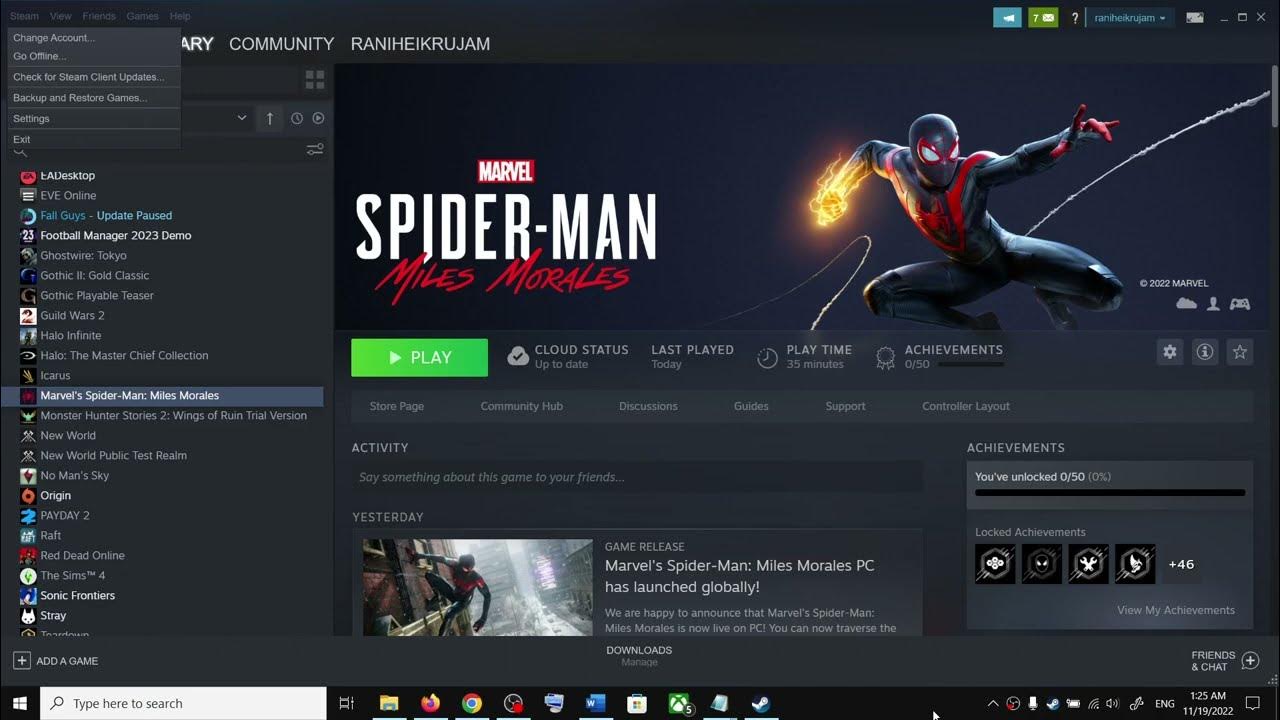Open the Friends menu

tap(99, 16)
